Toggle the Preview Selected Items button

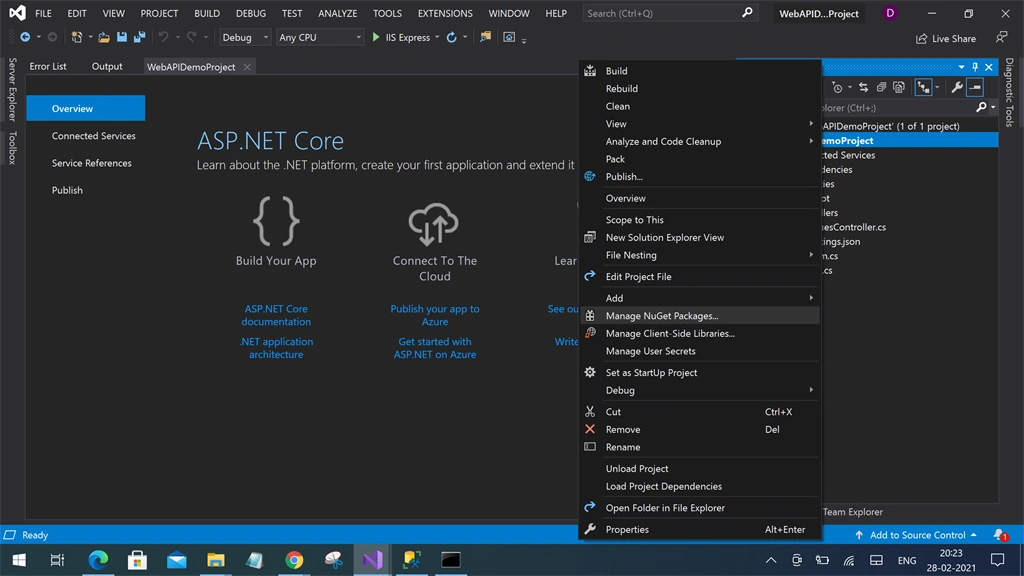click(975, 87)
